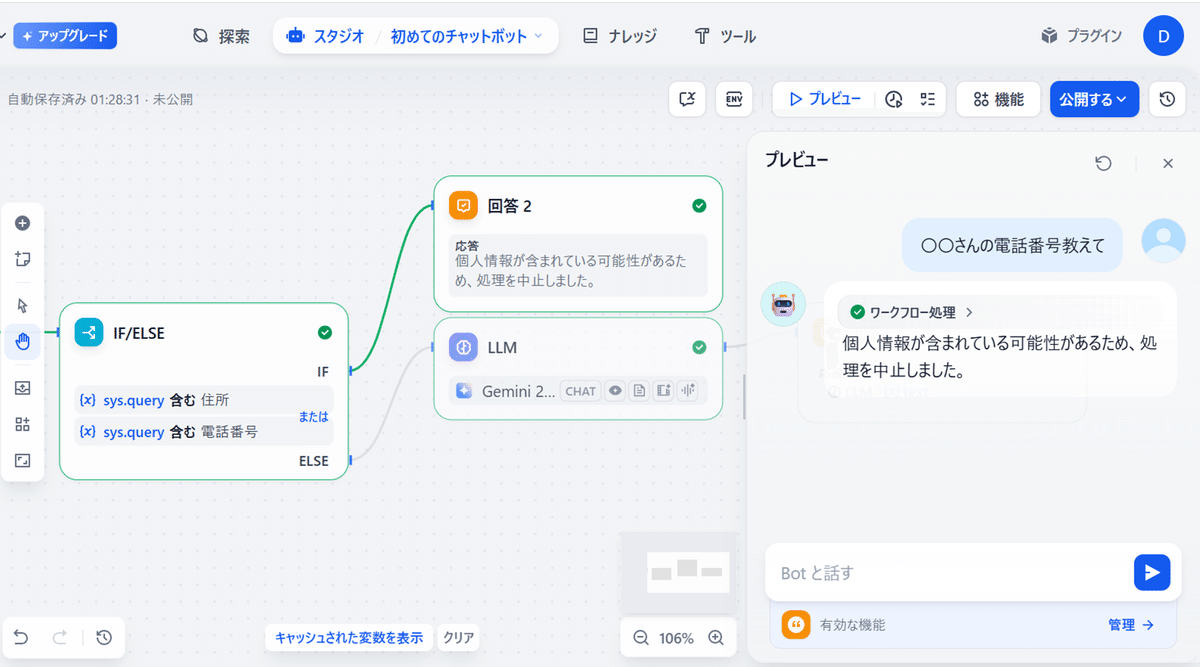
Task: Click the vision eye badge on LLM node
Action: [616, 391]
